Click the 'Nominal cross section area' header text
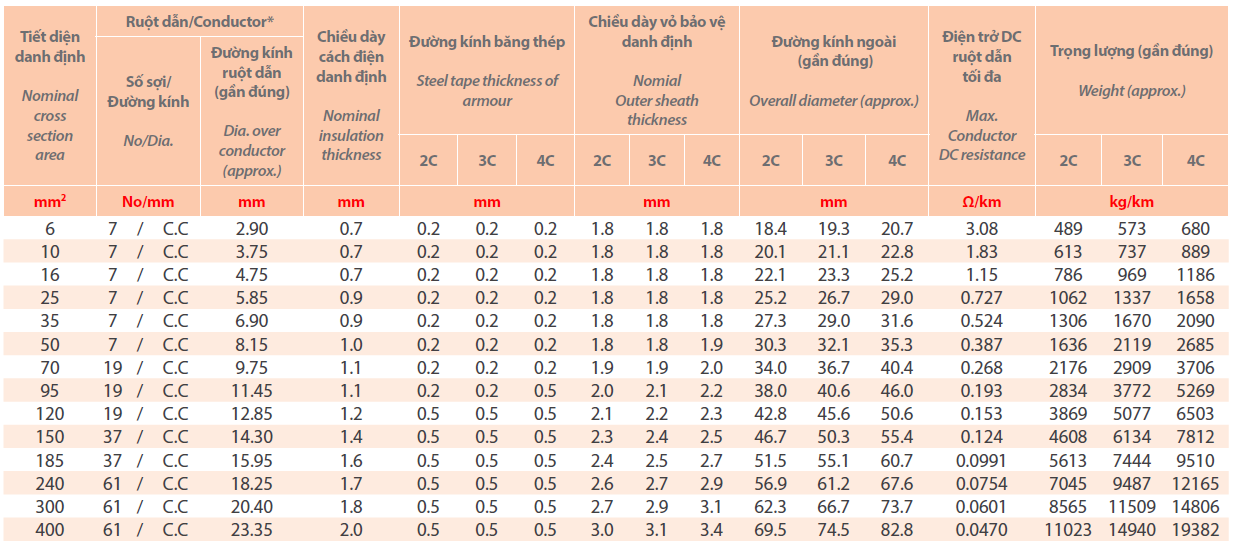 click(x=50, y=125)
